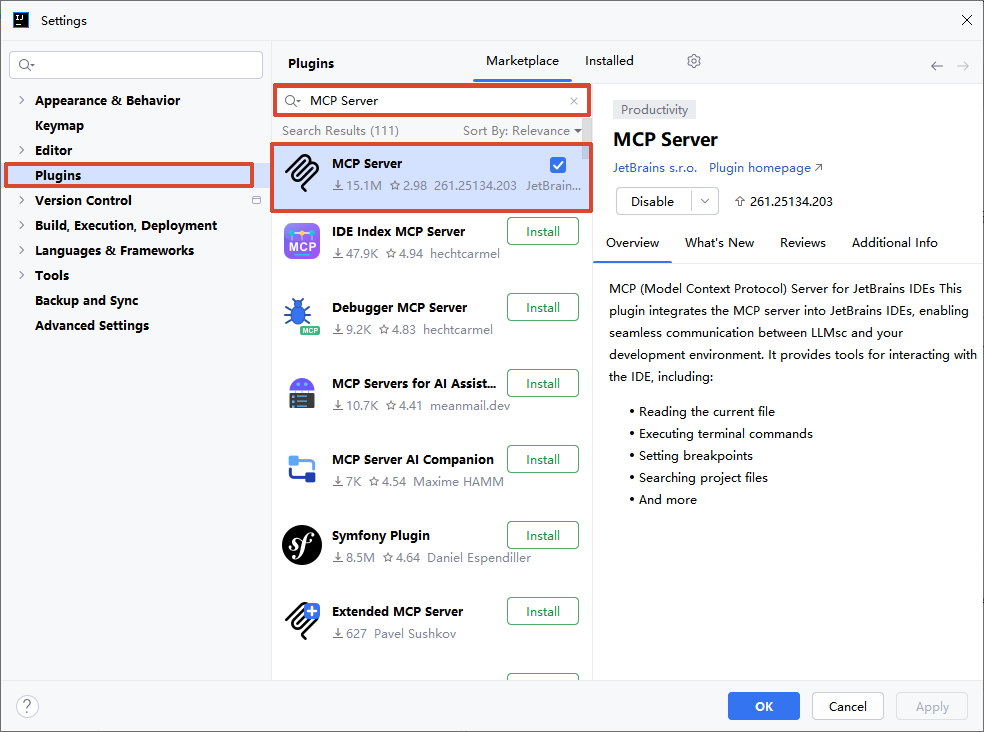Expand the Version Control node
The height and width of the screenshot is (732, 984).
coord(21,200)
